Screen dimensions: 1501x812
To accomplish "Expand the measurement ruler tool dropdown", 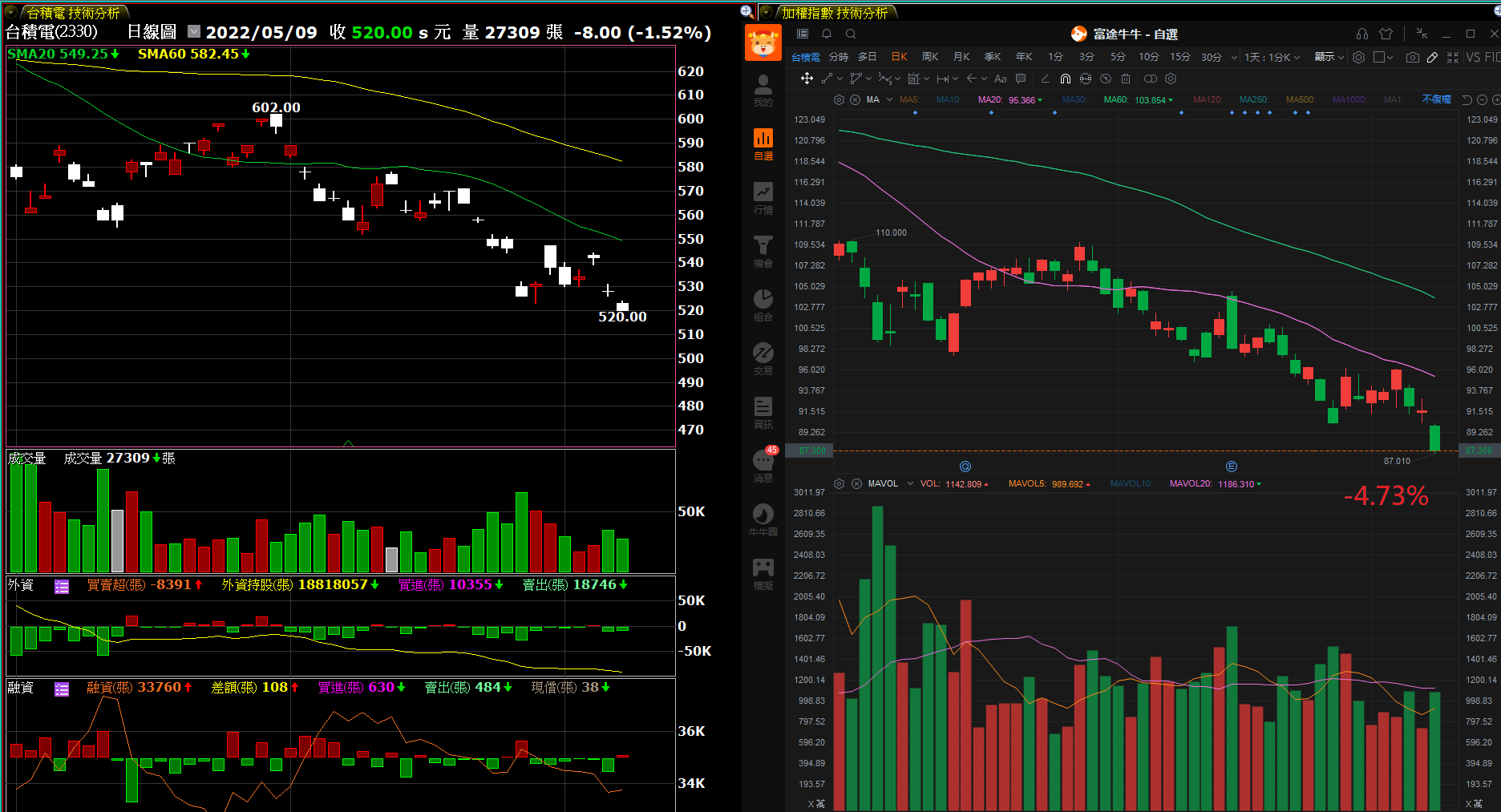I will click(955, 79).
